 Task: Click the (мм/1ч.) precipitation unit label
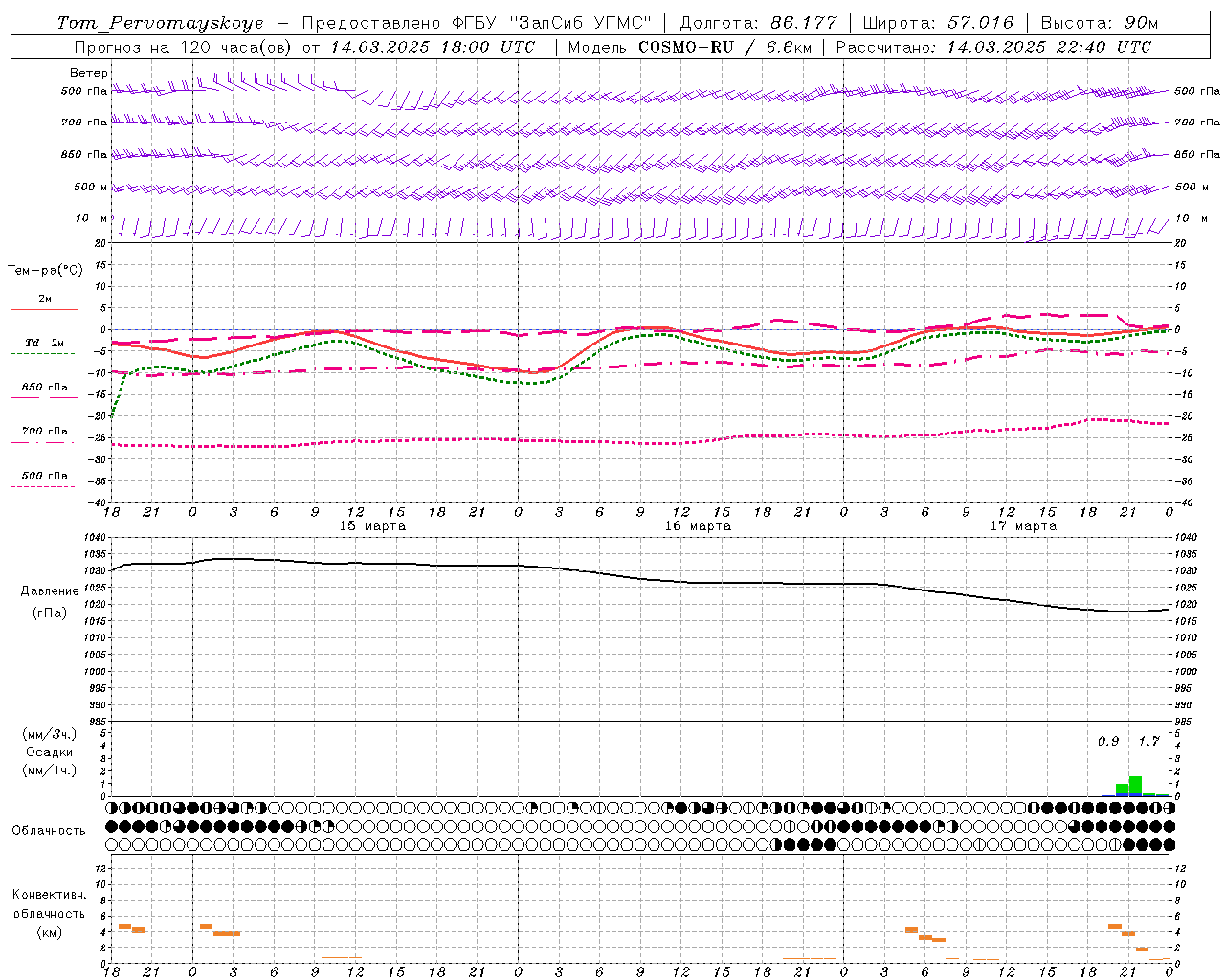pos(50,770)
